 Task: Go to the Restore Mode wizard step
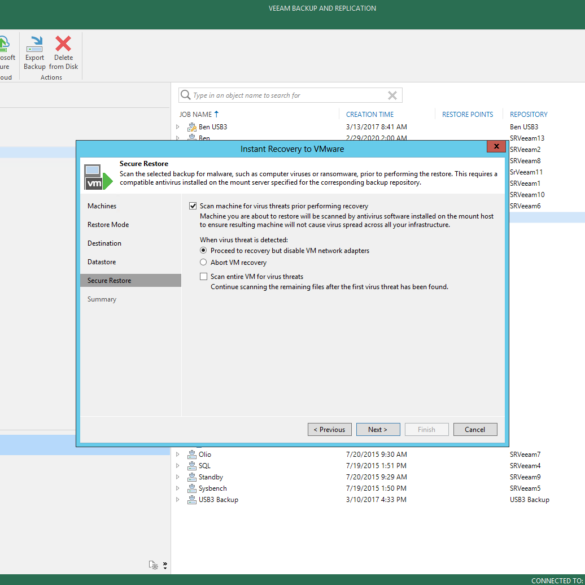(108, 225)
